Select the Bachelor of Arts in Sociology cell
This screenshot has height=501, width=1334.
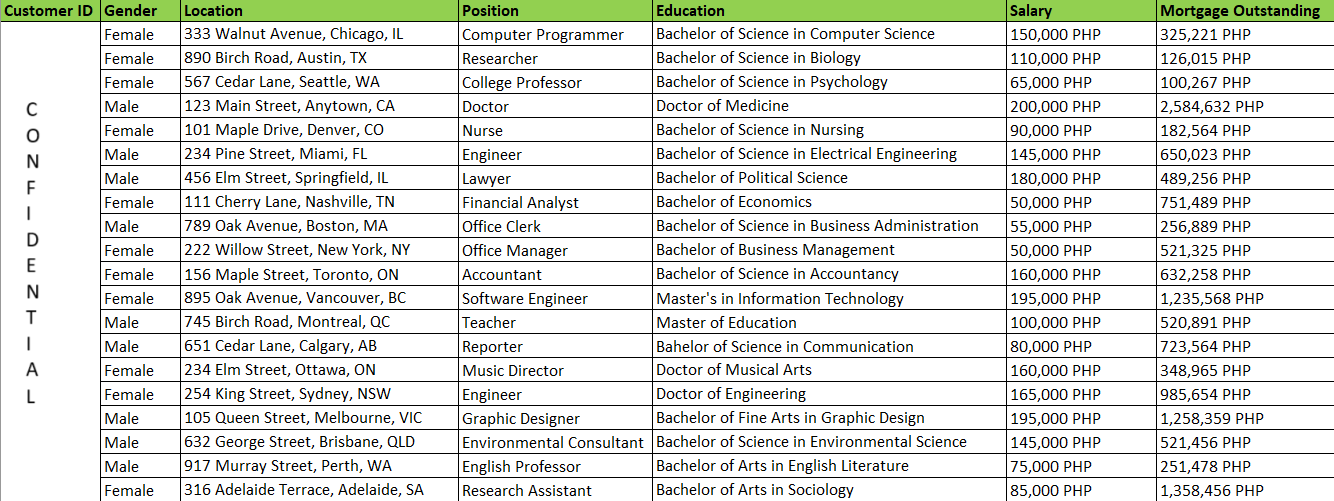pyautogui.click(x=829, y=490)
